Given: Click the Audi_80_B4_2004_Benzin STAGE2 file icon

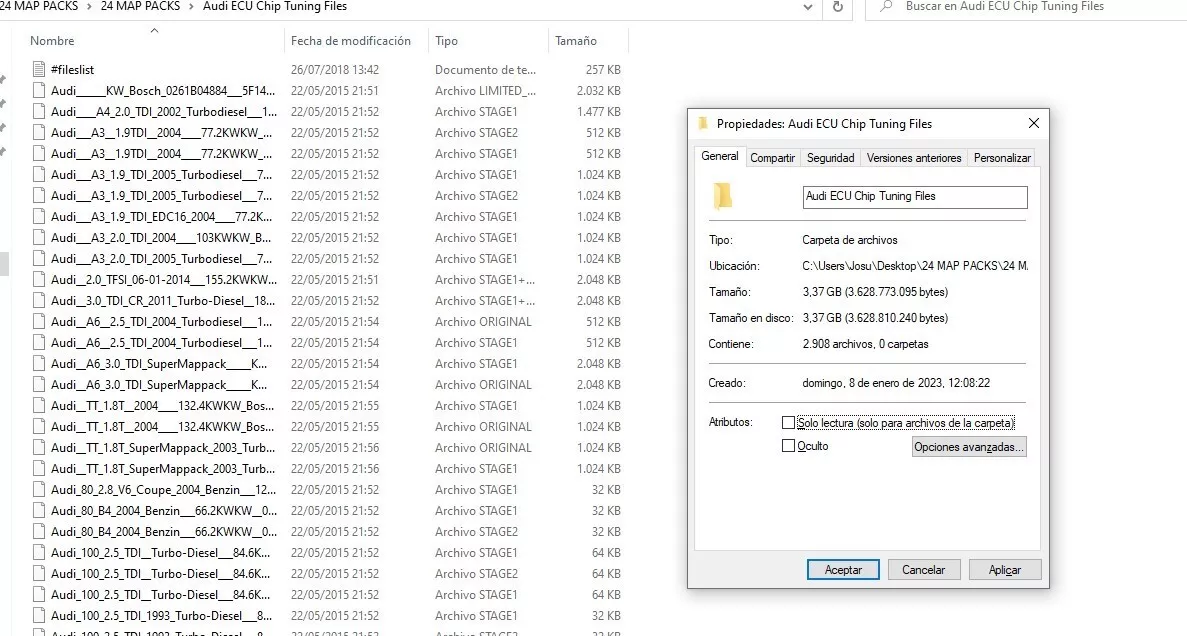Looking at the screenshot, I should [x=39, y=532].
